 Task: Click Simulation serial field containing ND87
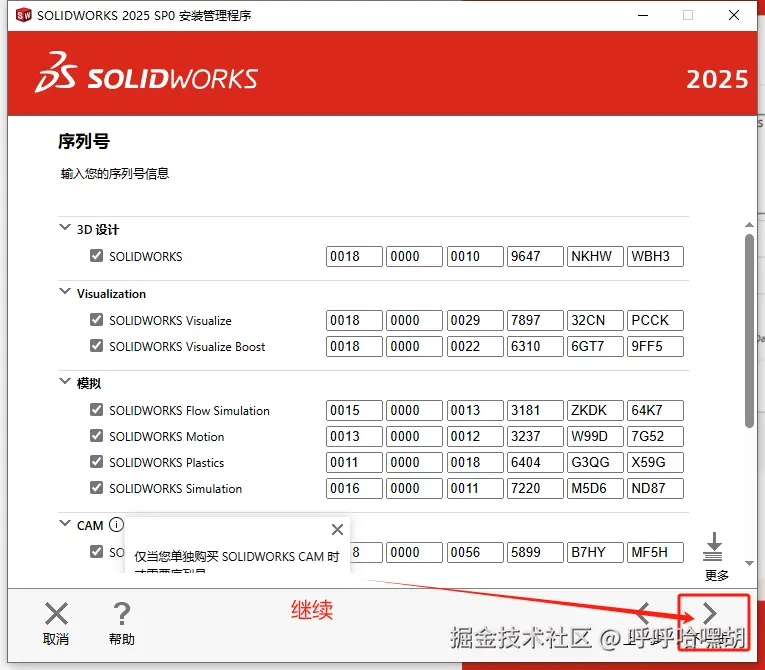(x=655, y=488)
